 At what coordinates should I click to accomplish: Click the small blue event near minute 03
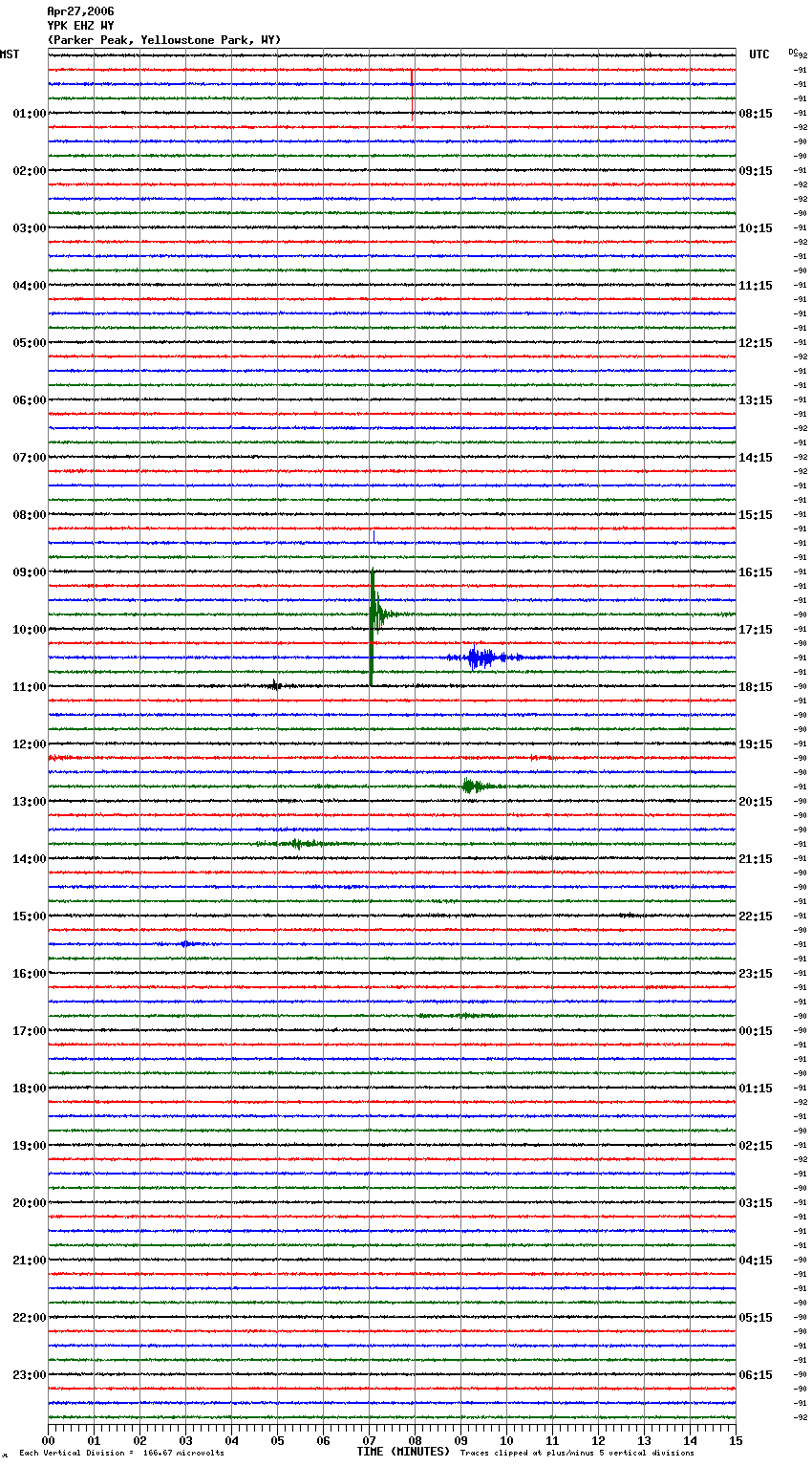coord(186,944)
